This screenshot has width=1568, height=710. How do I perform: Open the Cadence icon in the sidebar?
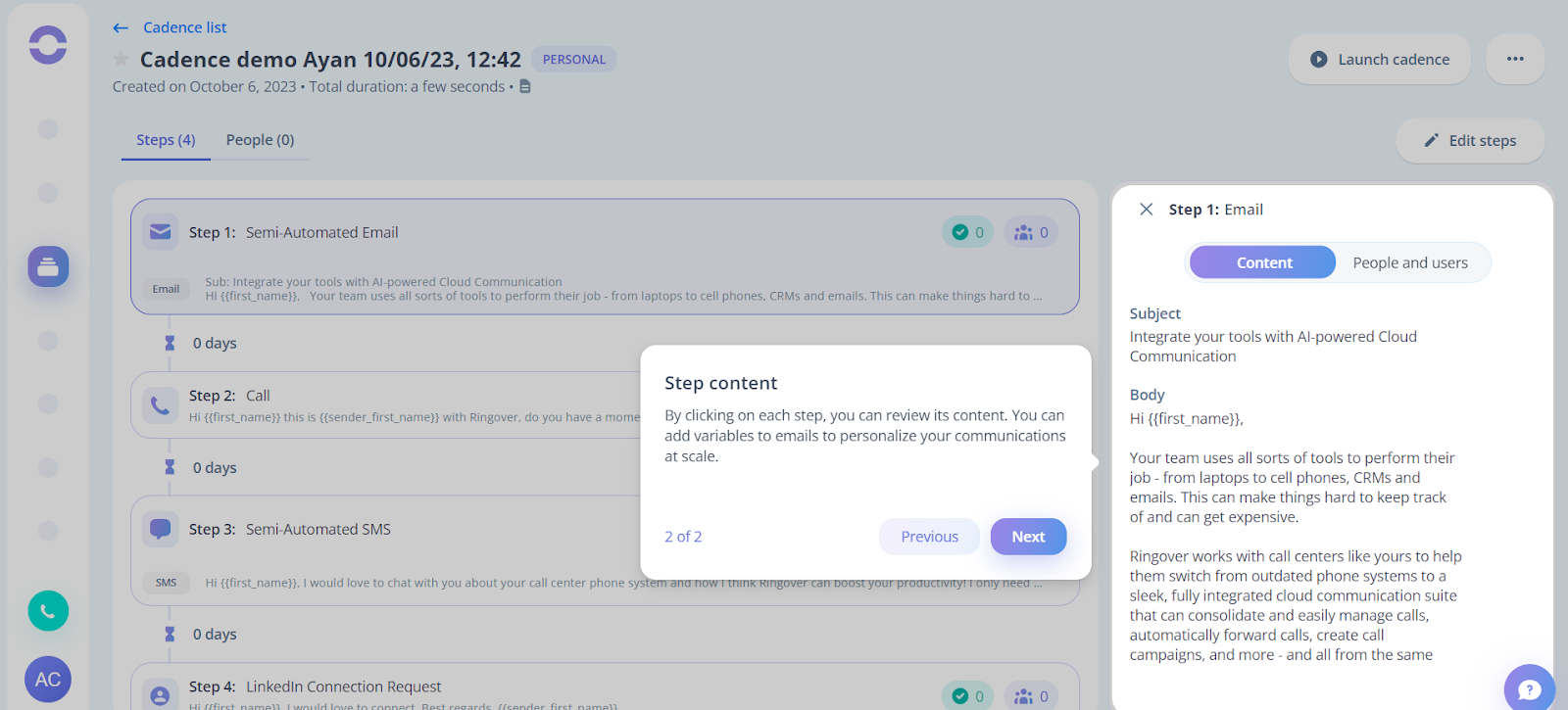click(x=48, y=266)
